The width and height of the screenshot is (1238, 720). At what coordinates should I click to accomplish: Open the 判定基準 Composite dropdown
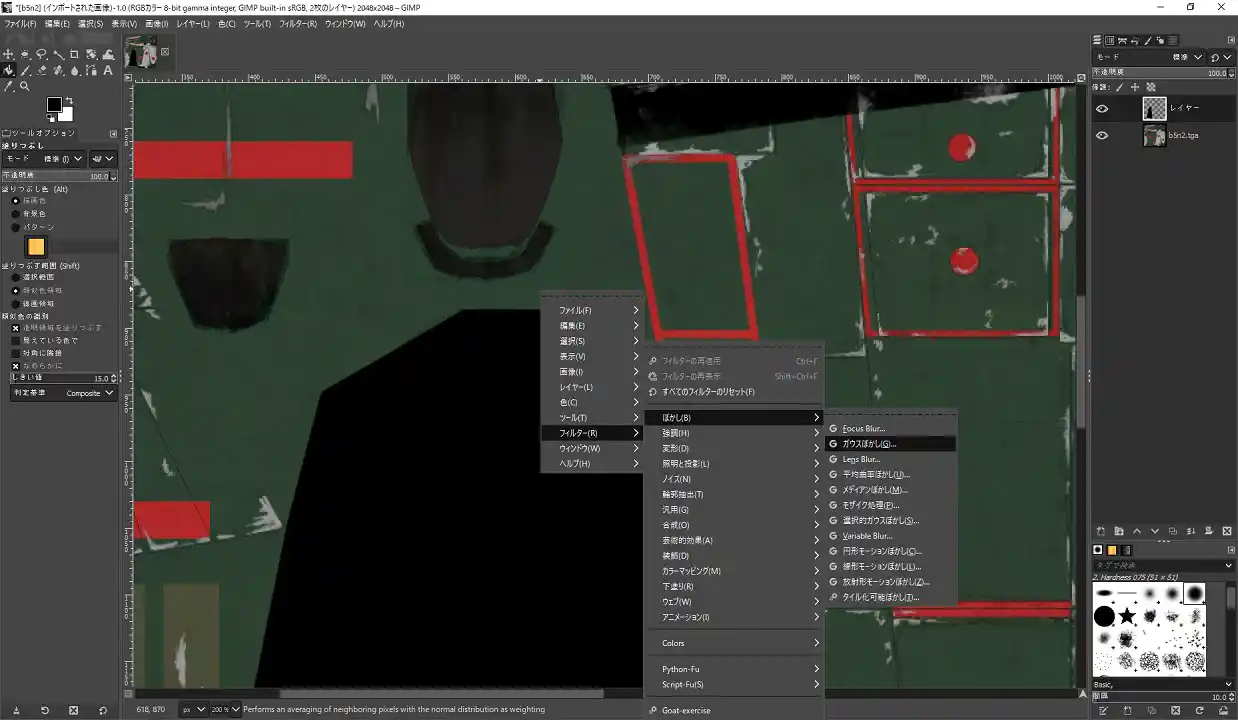90,393
